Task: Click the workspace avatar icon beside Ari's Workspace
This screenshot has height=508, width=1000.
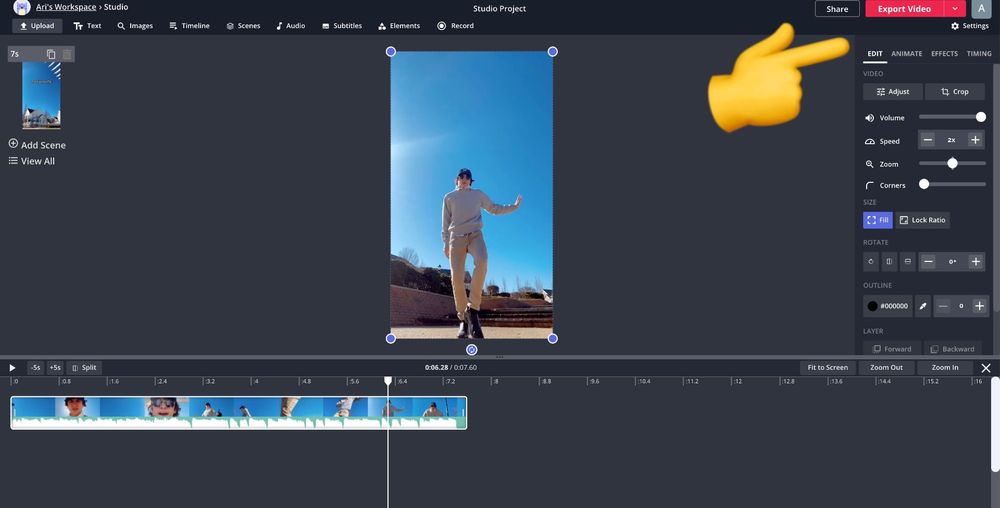Action: point(22,7)
